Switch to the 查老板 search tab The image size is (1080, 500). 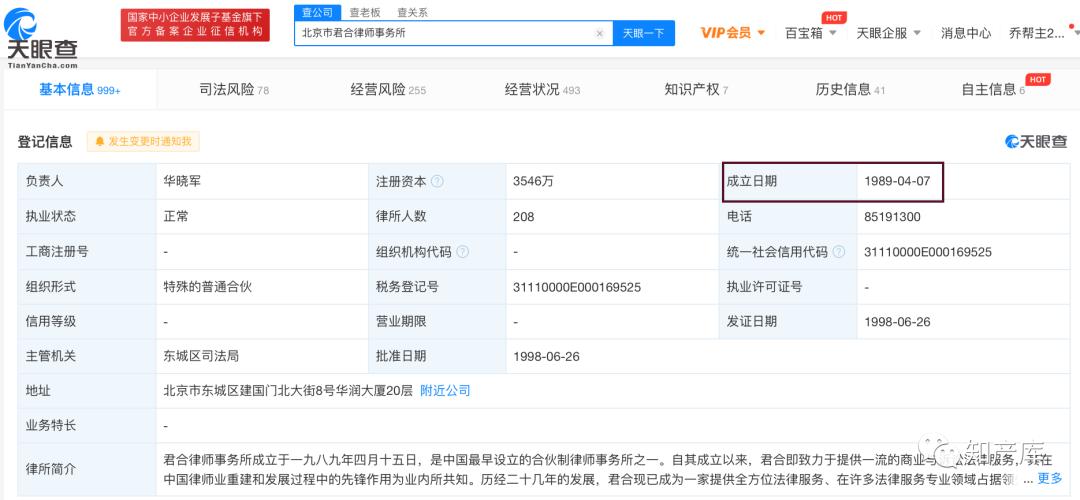pos(364,12)
